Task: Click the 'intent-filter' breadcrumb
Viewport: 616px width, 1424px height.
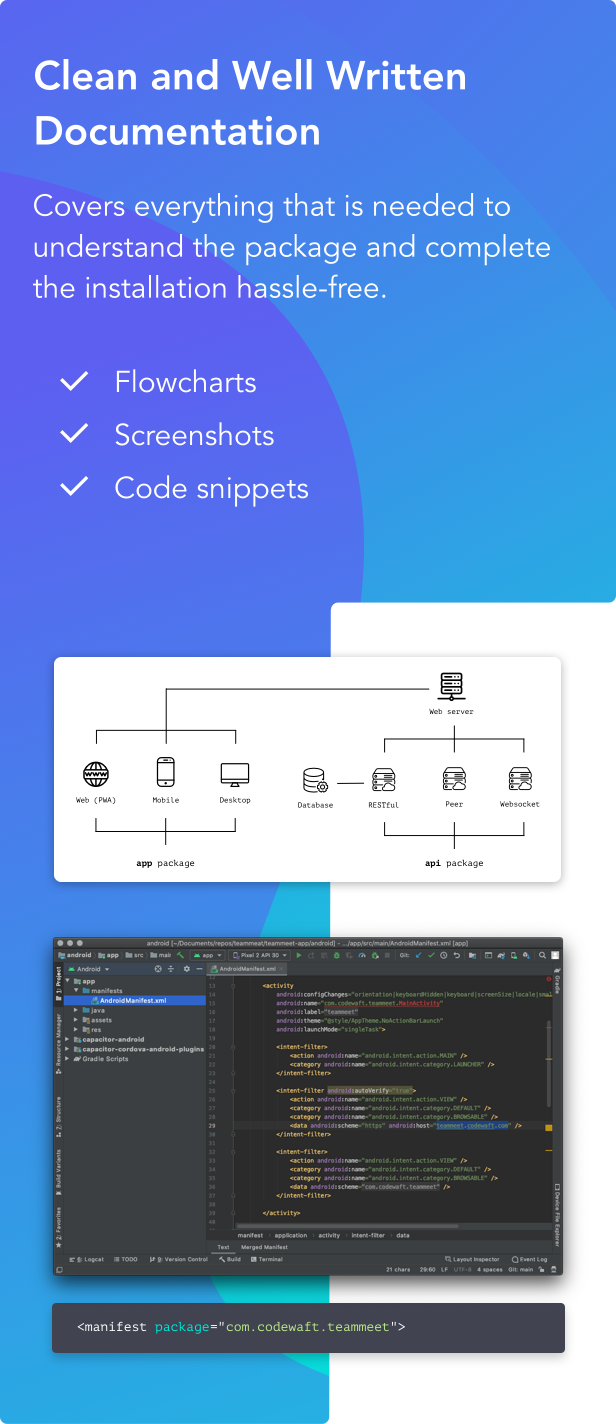Action: (x=369, y=1235)
